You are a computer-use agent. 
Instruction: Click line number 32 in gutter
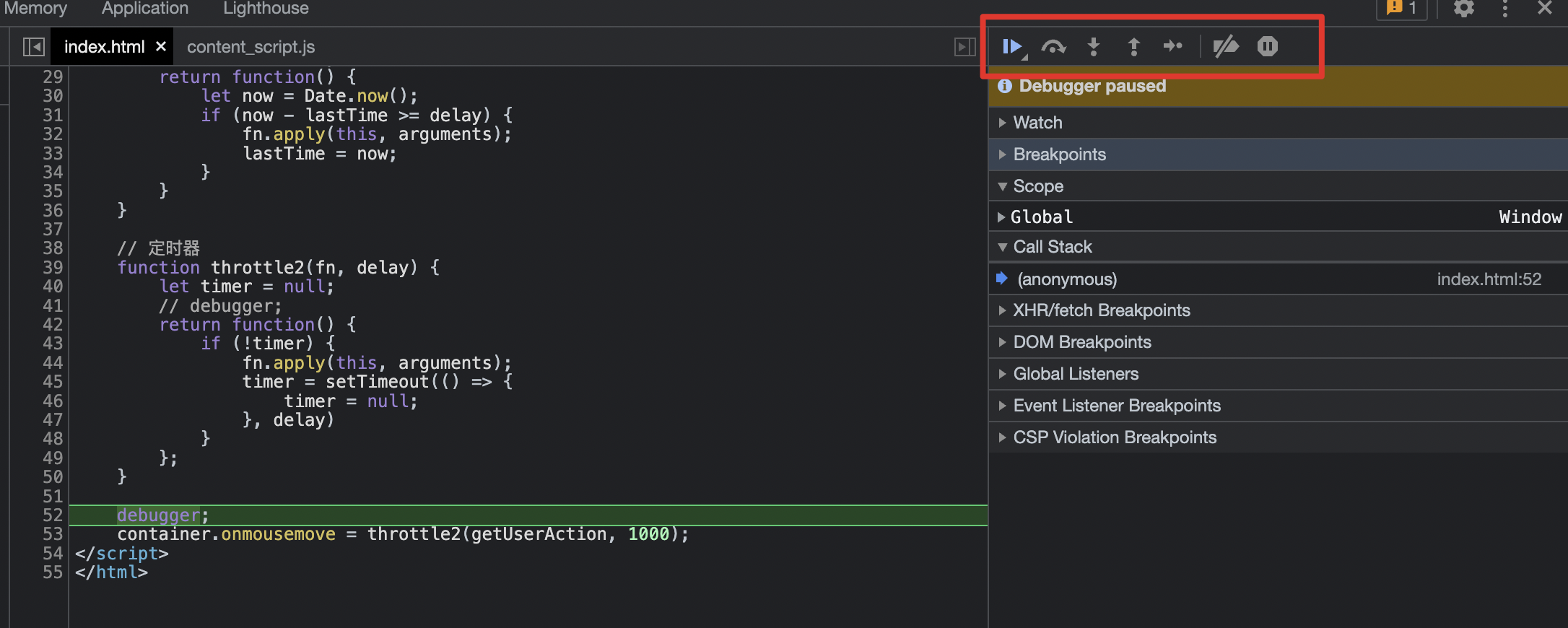[53, 134]
